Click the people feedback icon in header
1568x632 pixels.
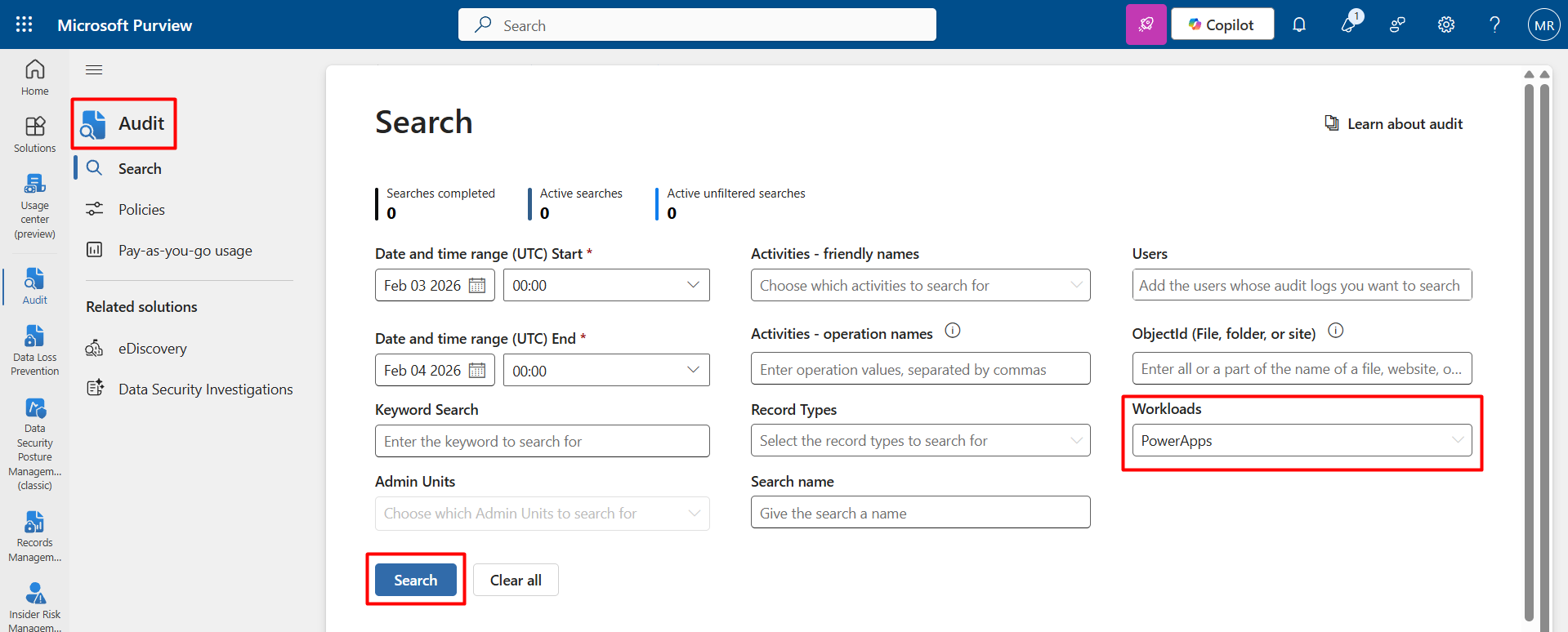click(1397, 24)
